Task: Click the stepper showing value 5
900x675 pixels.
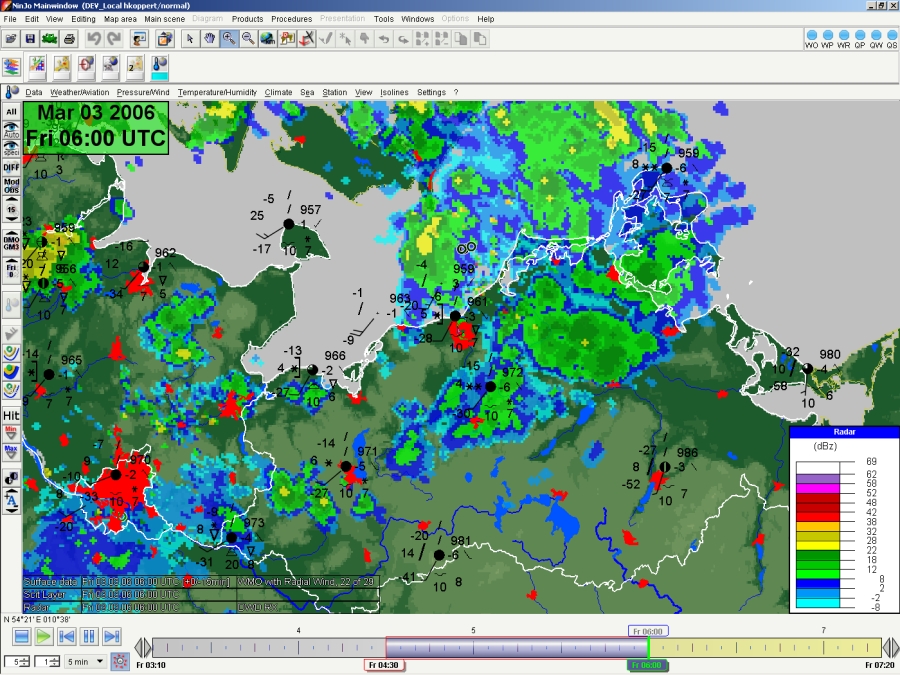Action: pyautogui.click(x=17, y=662)
